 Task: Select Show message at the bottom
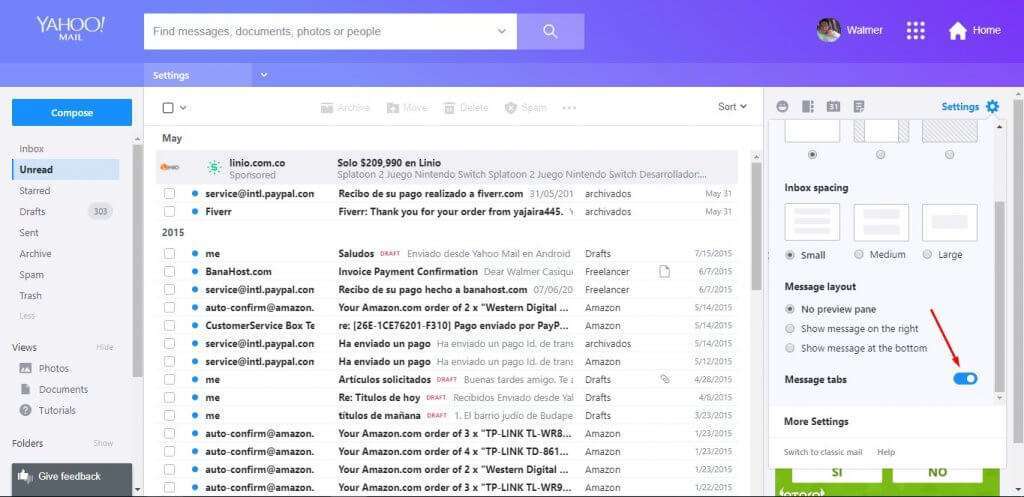pyautogui.click(x=790, y=348)
